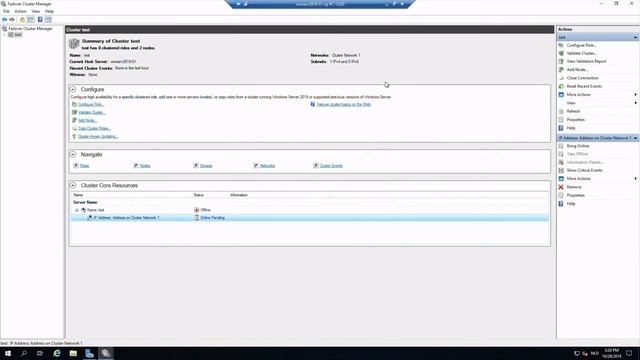Click Close Connection in the Actions pane

tap(582, 78)
